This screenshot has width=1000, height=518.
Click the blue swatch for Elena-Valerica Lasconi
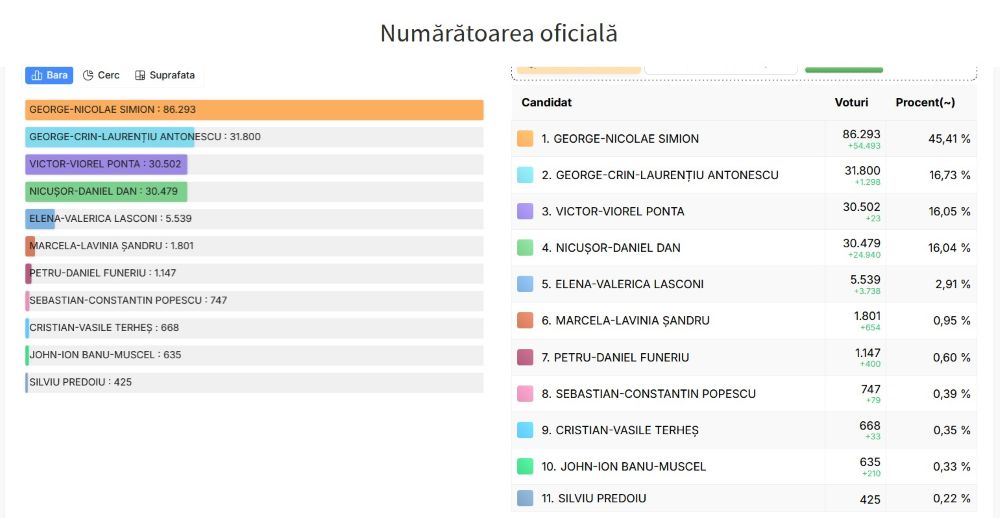[x=525, y=284]
